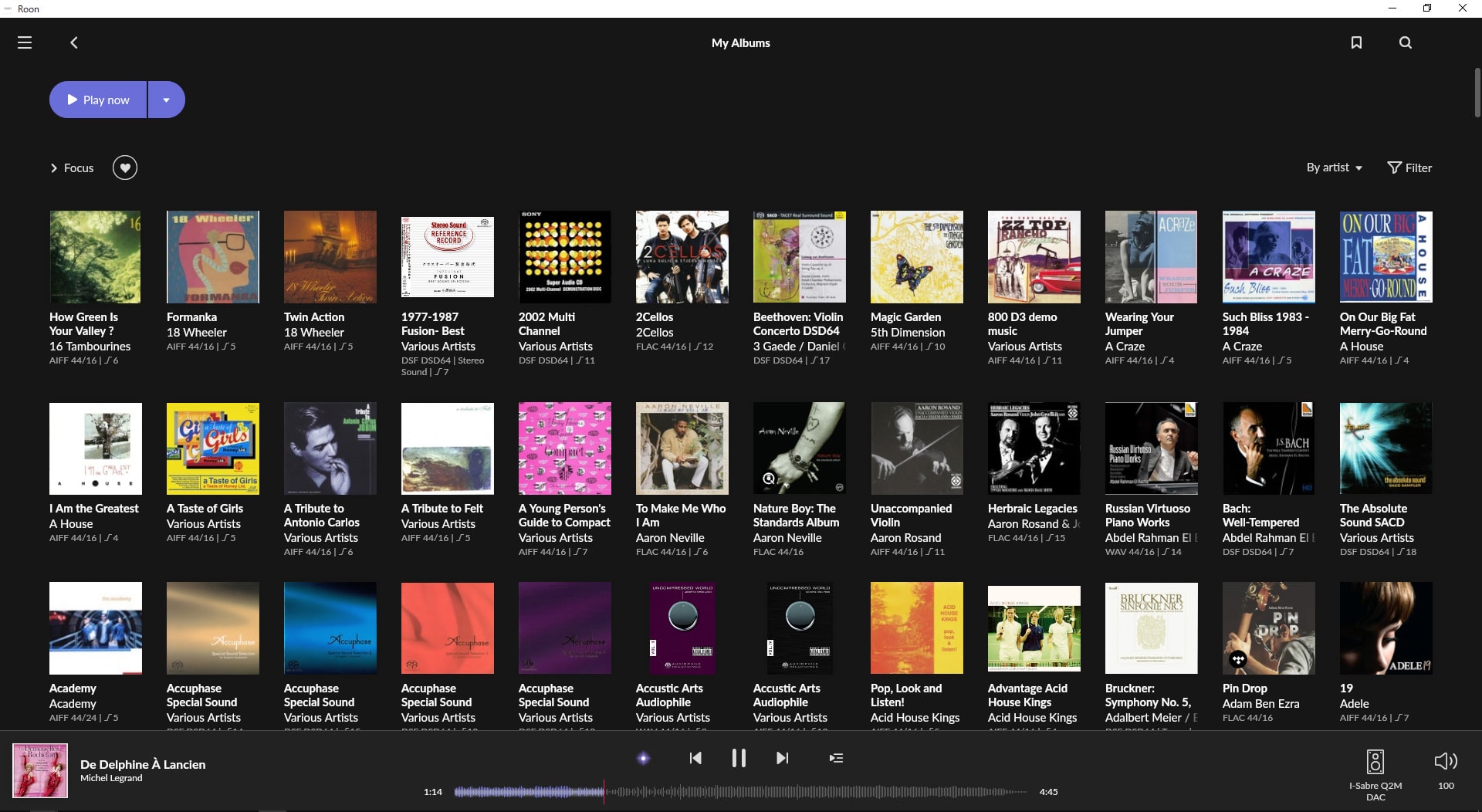This screenshot has height=812, width=1482.
Task: Open A Taste of Girls album cover
Action: coord(213,448)
